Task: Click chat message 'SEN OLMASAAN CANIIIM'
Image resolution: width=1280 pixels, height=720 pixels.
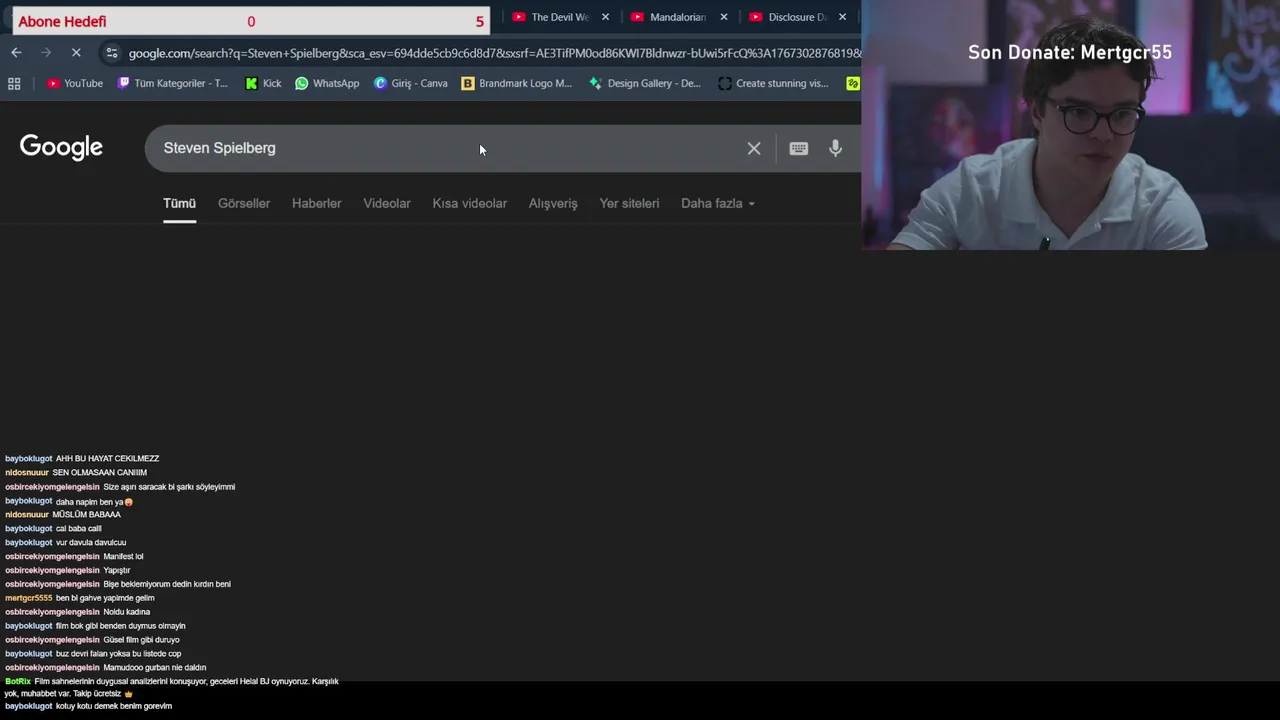Action: pyautogui.click(x=99, y=473)
